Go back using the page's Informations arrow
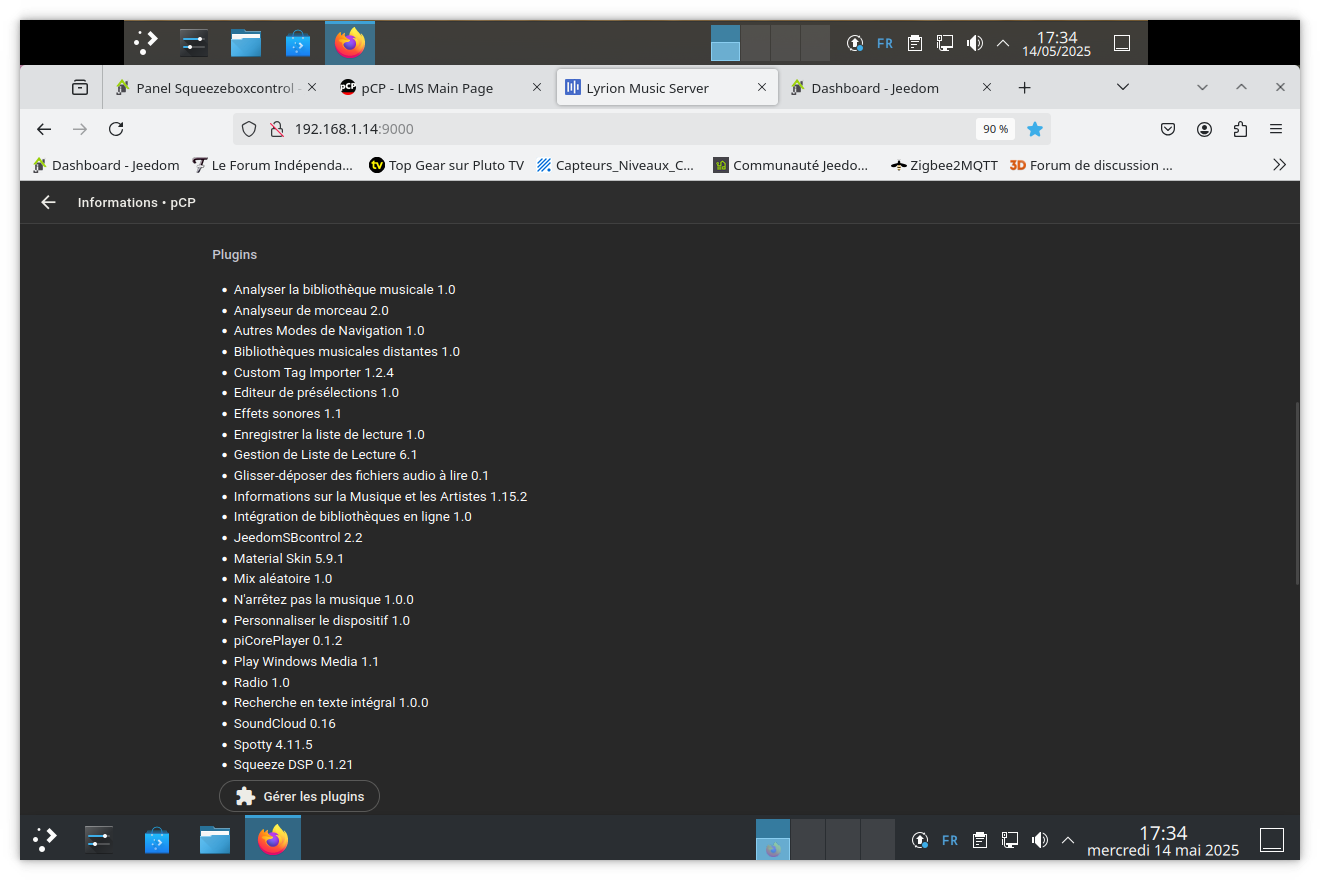1320x880 pixels. (x=48, y=202)
